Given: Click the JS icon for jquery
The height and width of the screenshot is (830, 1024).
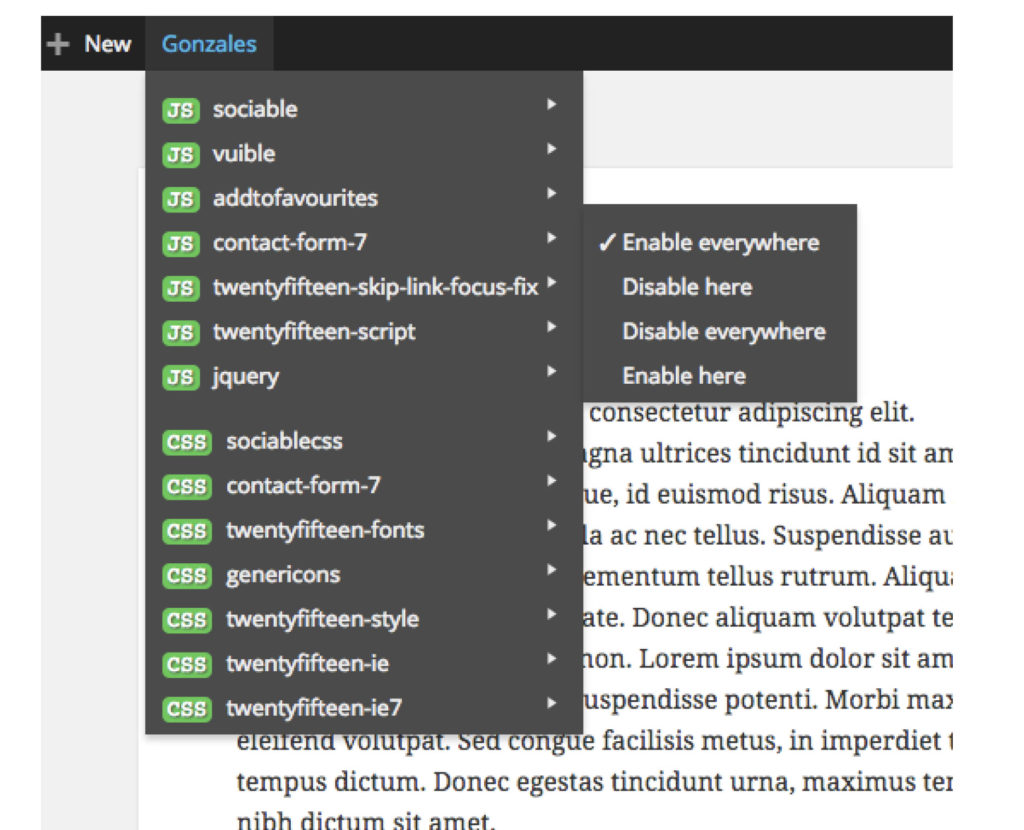Looking at the screenshot, I should [180, 378].
